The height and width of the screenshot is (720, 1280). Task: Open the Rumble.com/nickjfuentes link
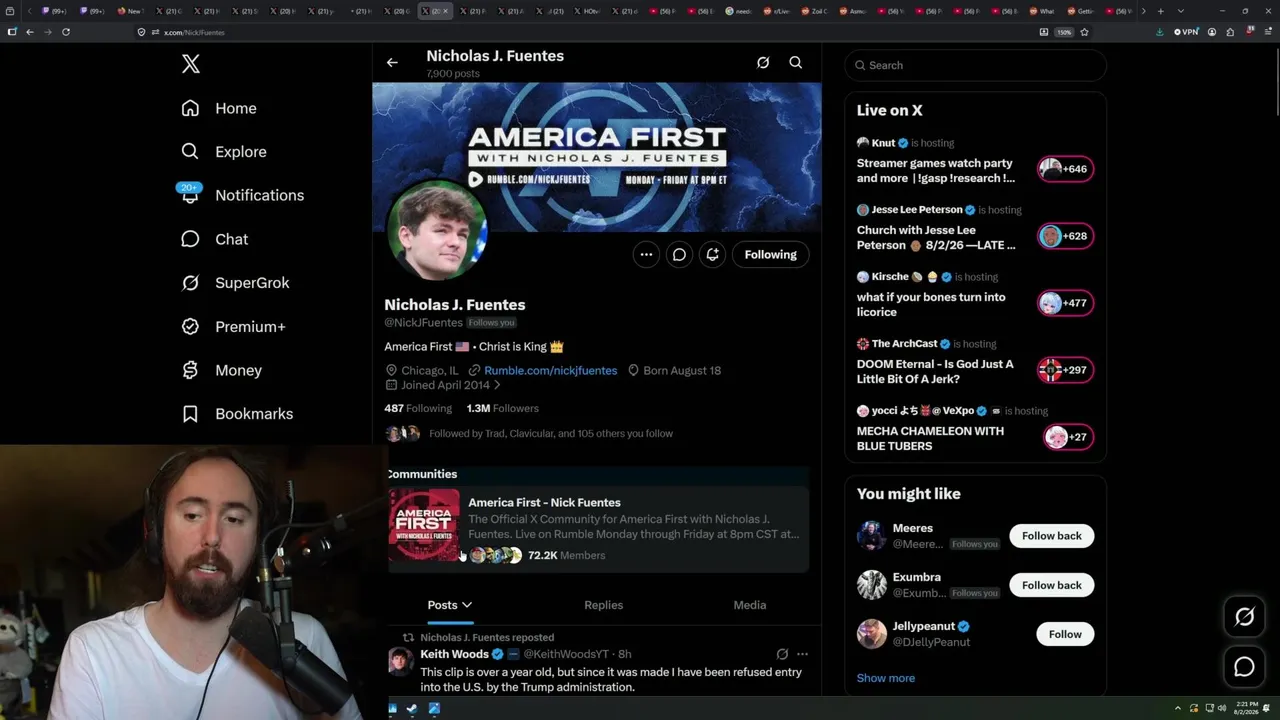coord(551,371)
